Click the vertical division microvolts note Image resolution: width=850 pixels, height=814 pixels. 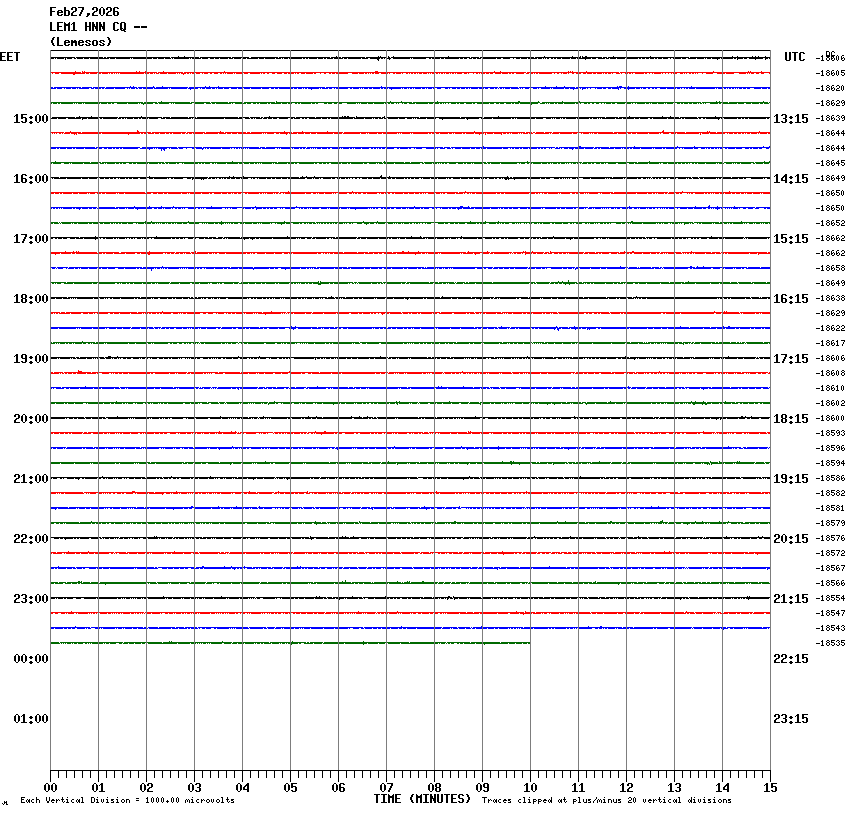127,800
